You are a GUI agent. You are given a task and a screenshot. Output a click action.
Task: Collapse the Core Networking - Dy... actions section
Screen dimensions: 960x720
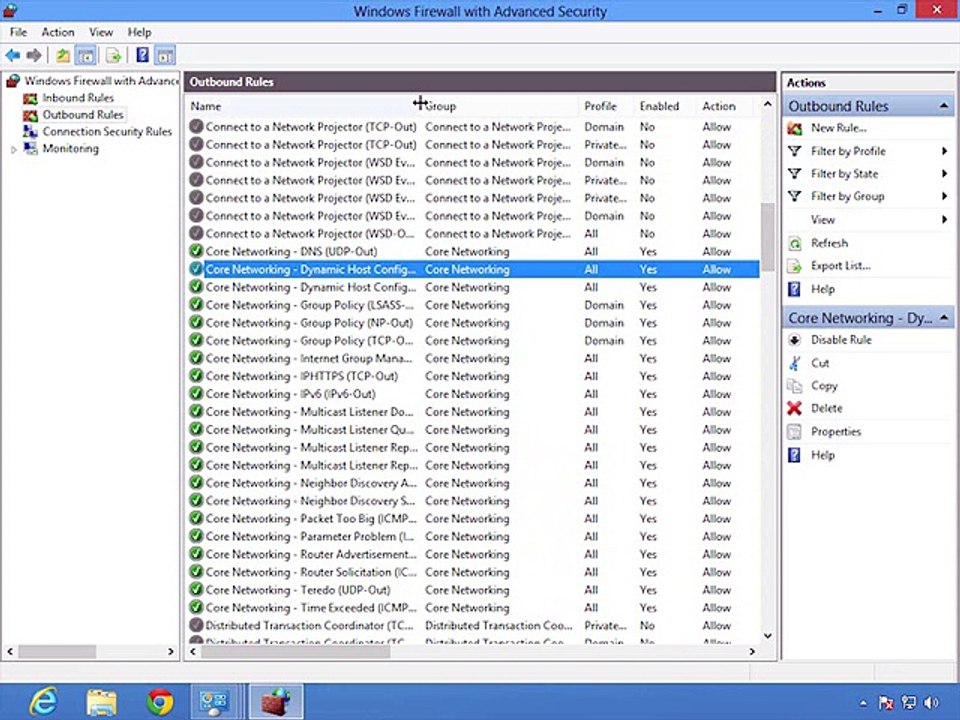coord(943,318)
